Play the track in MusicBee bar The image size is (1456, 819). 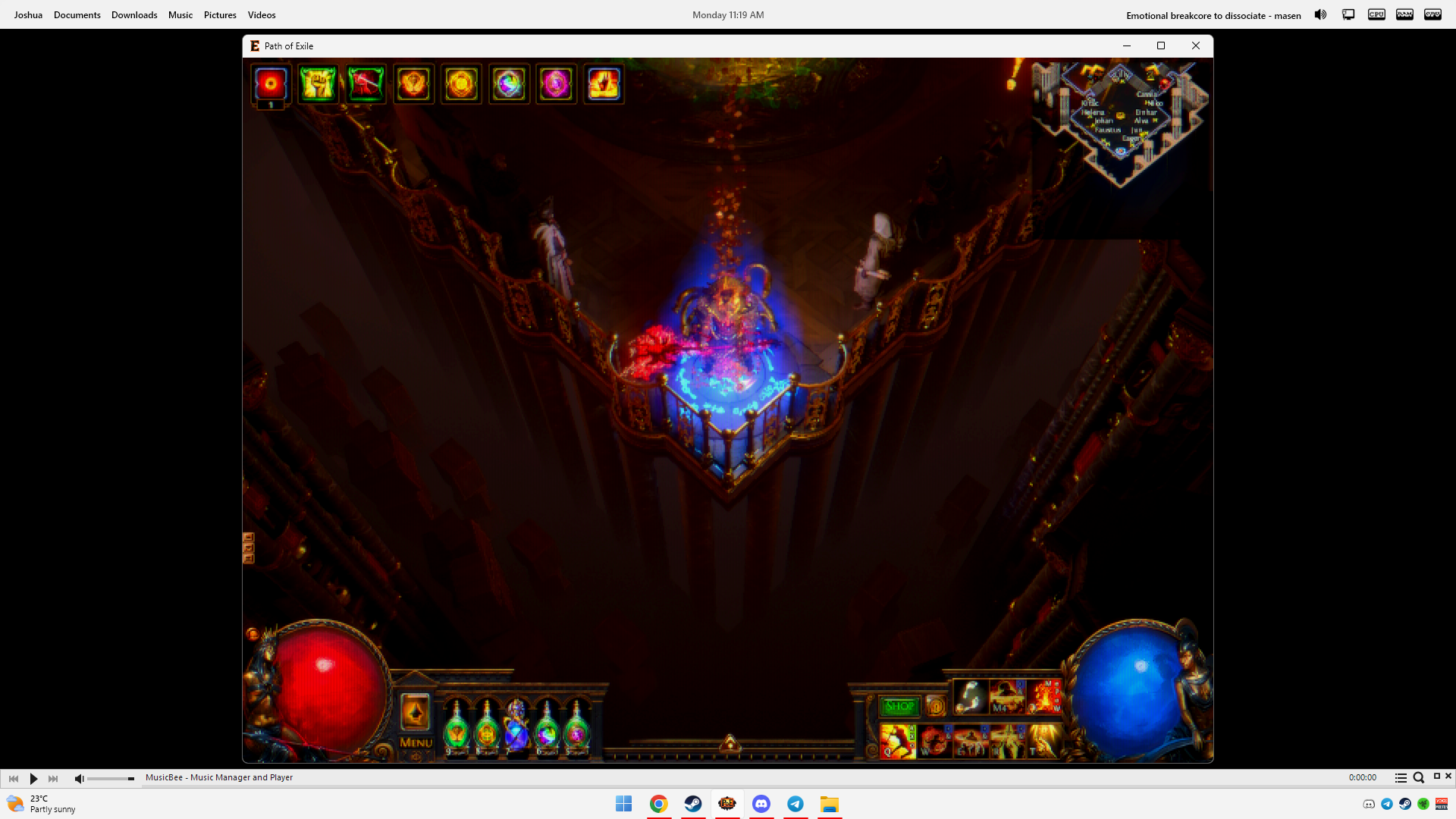point(33,778)
